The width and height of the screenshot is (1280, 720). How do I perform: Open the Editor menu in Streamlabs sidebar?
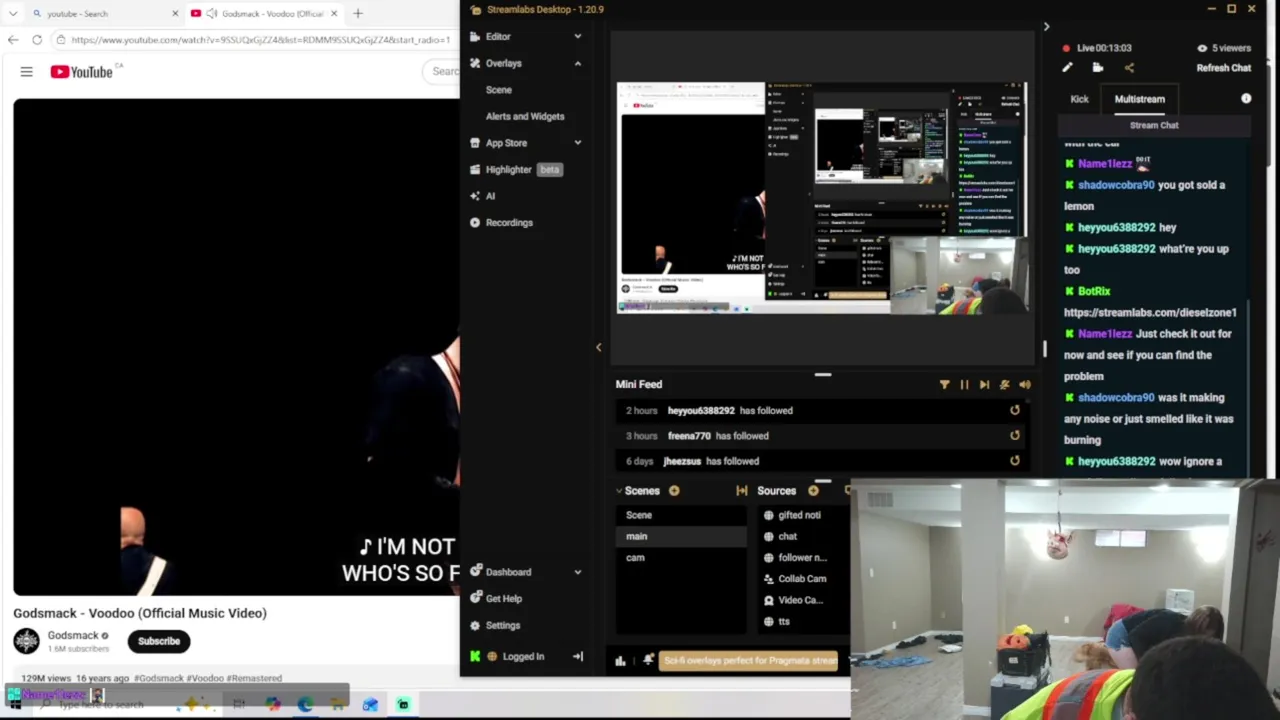pyautogui.click(x=498, y=36)
